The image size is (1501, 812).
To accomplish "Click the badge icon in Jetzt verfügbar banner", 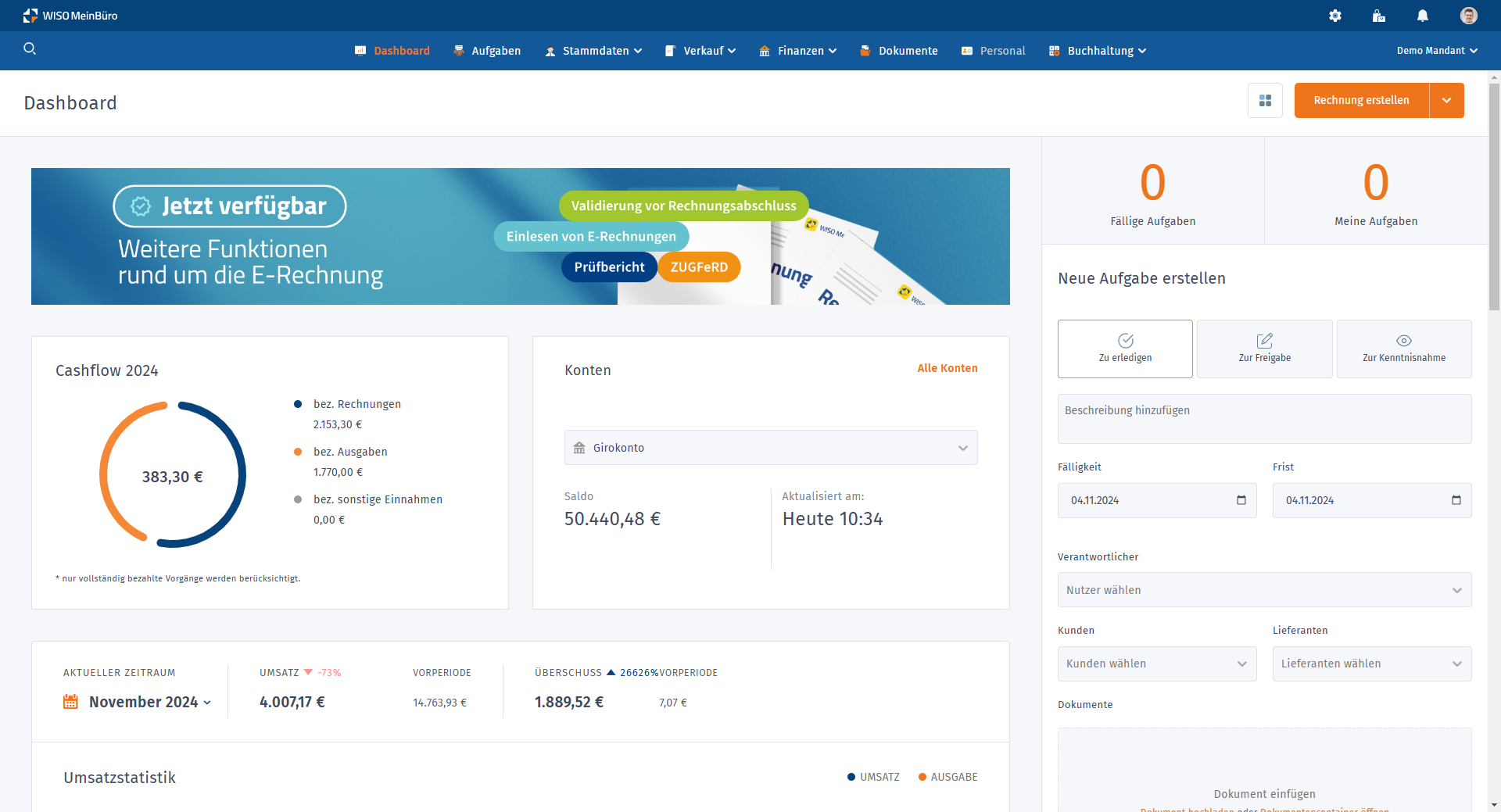I will [x=141, y=206].
